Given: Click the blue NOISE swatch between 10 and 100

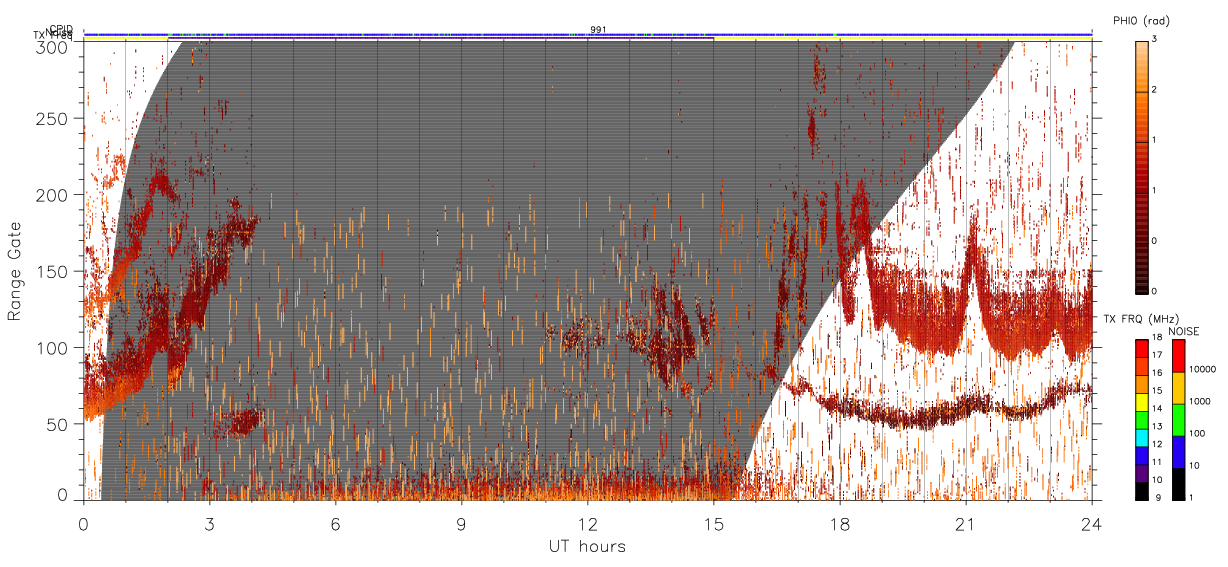Looking at the screenshot, I should [1178, 451].
